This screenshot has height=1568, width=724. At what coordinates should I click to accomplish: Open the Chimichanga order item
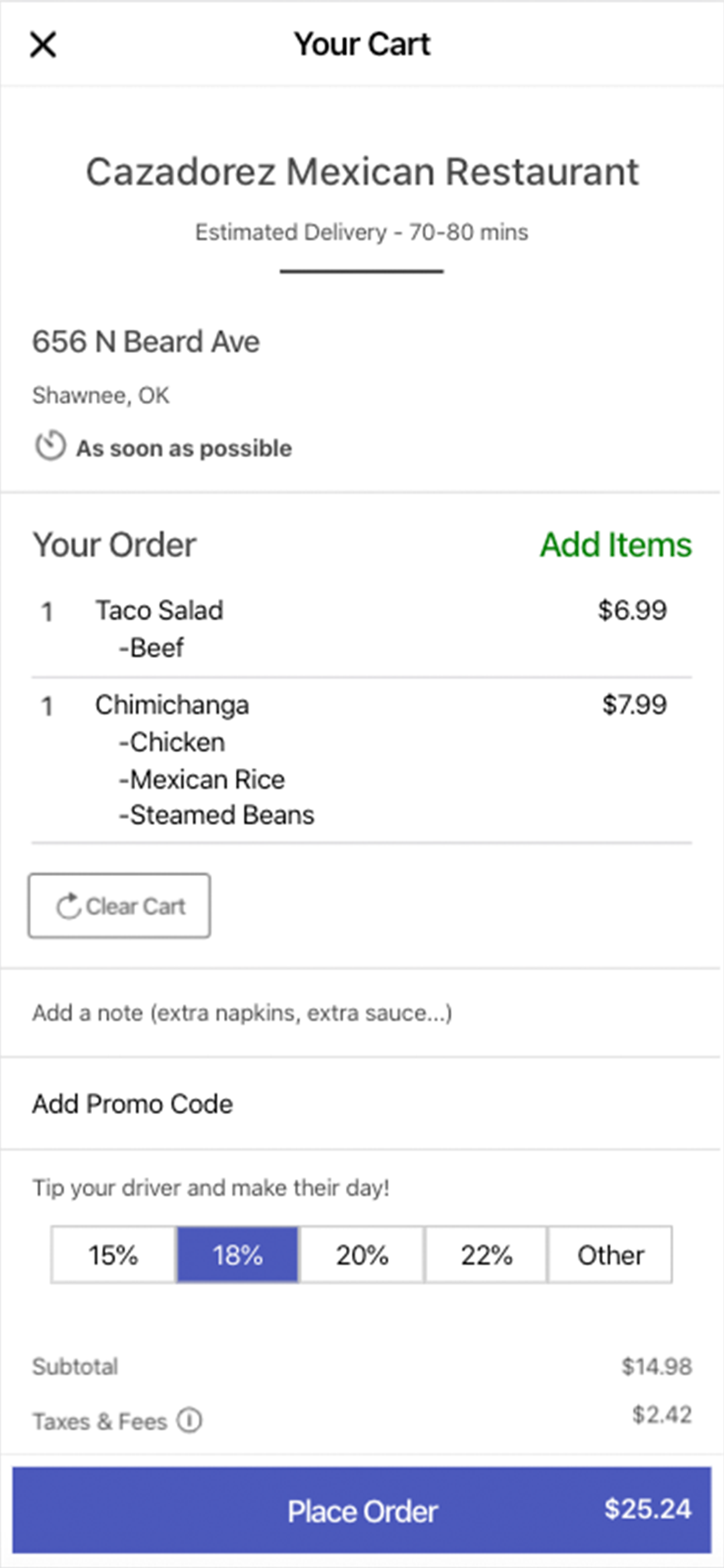pos(172,705)
